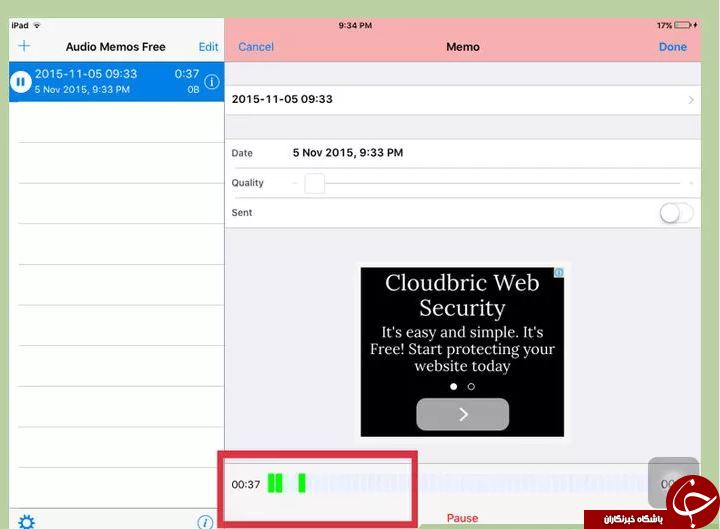
Task: Open settings gear icon
Action: pos(26,522)
